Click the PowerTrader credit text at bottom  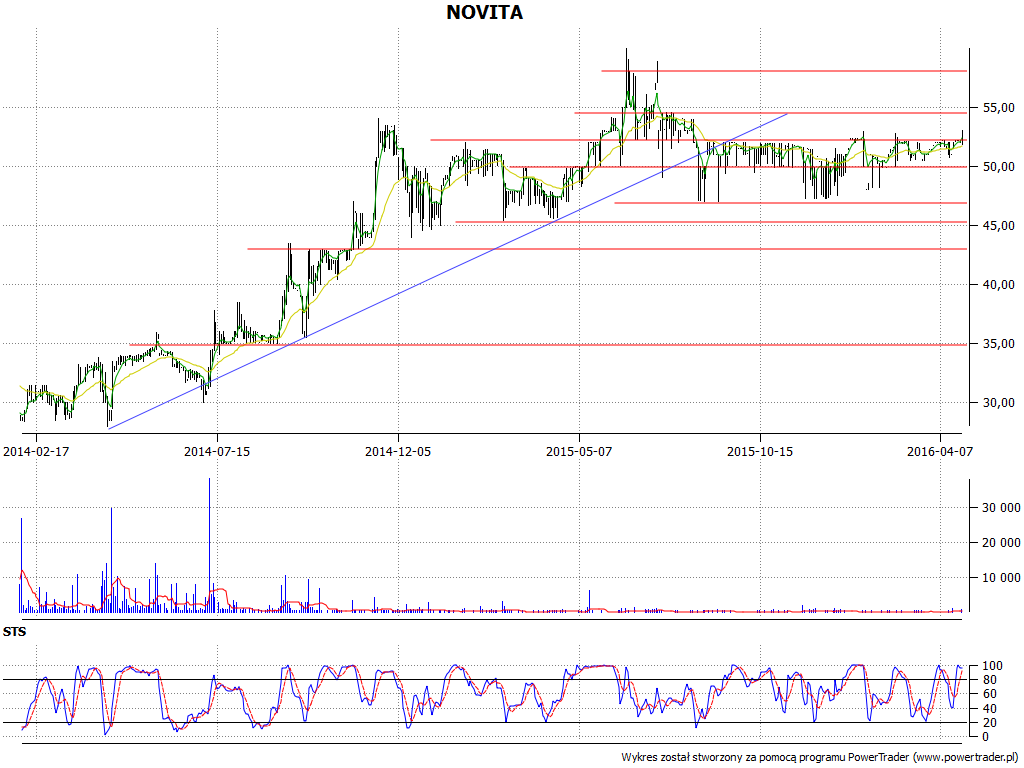tap(822, 758)
